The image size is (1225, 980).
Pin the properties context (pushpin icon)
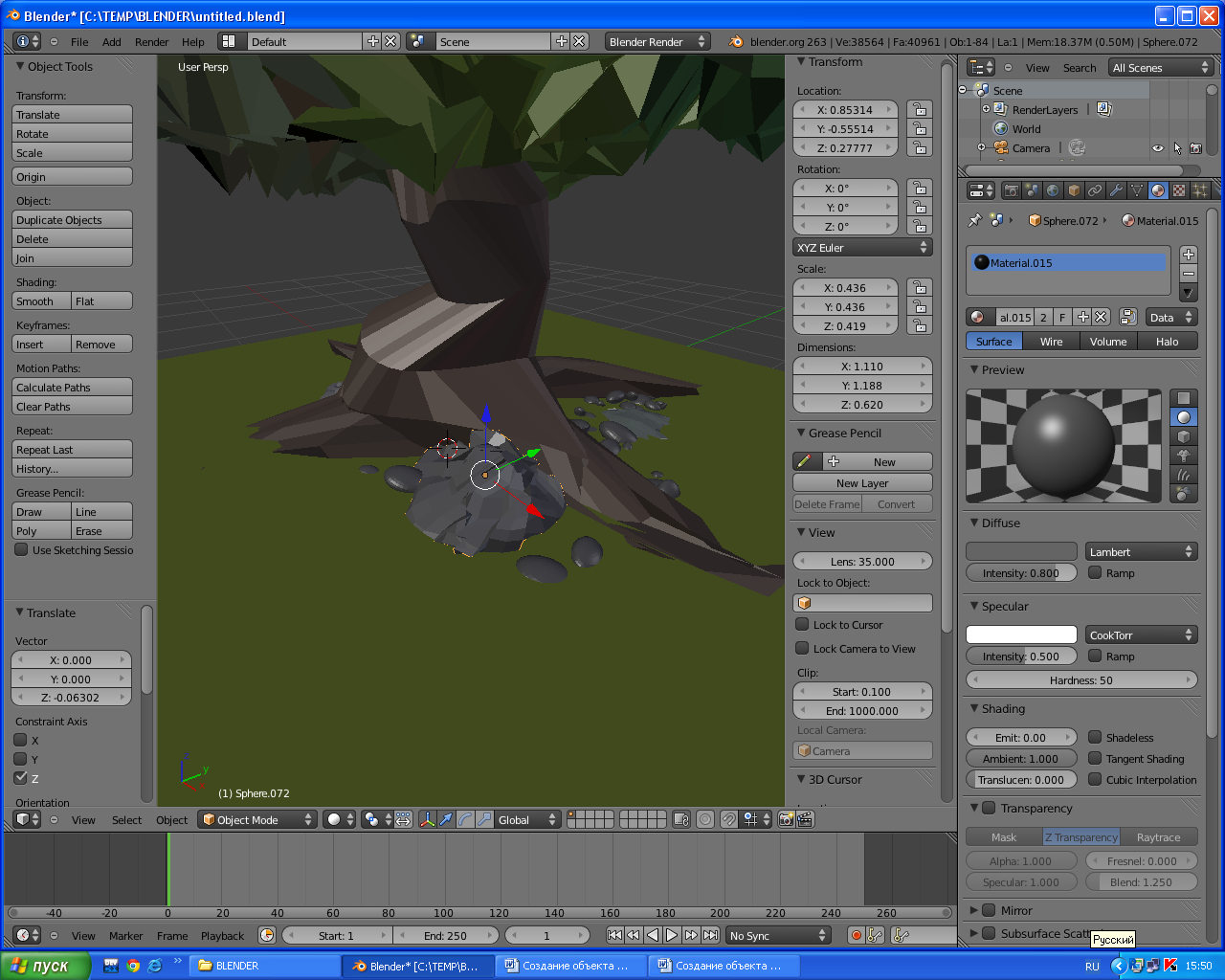coord(974,220)
